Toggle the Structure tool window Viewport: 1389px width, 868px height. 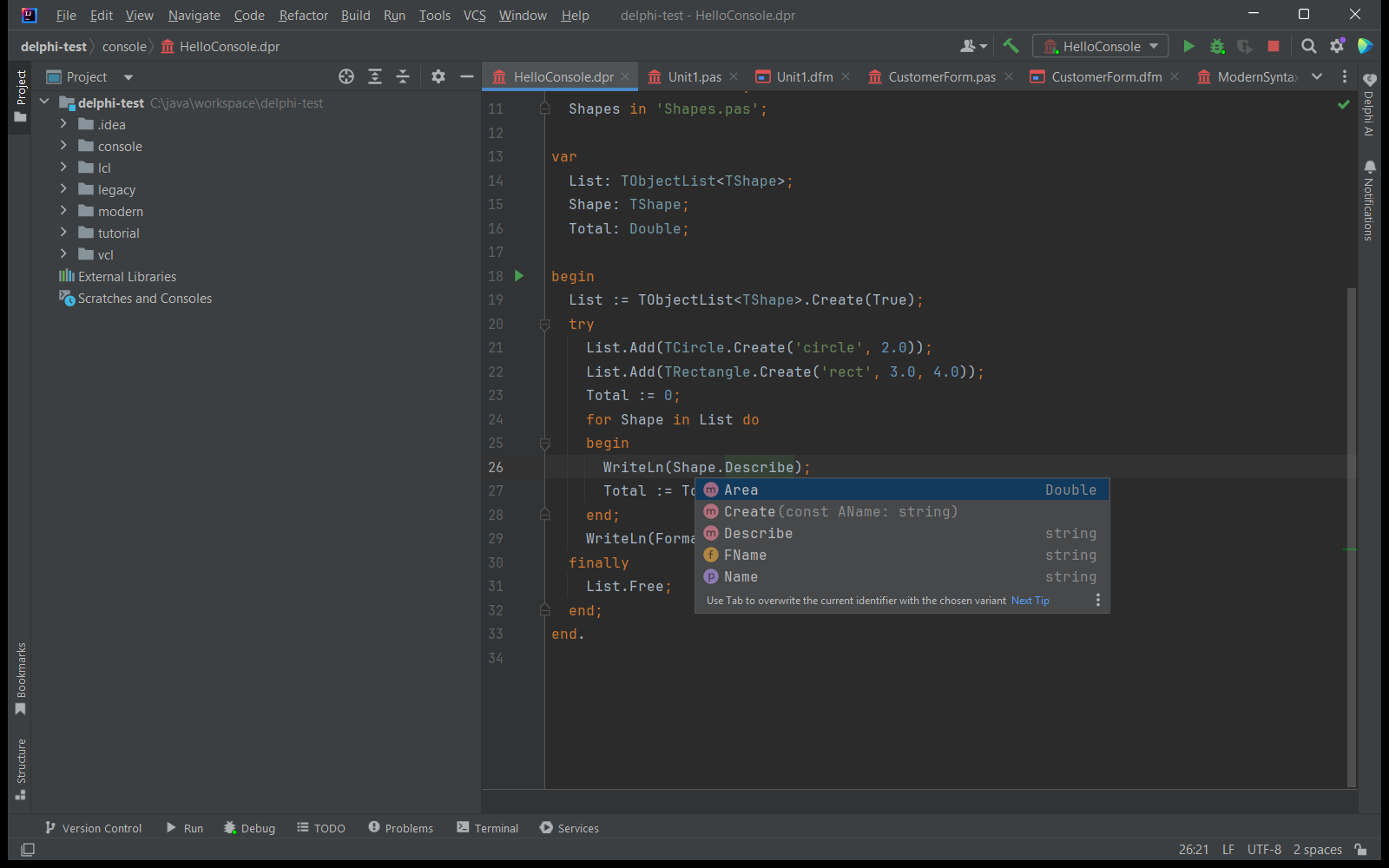click(21, 769)
